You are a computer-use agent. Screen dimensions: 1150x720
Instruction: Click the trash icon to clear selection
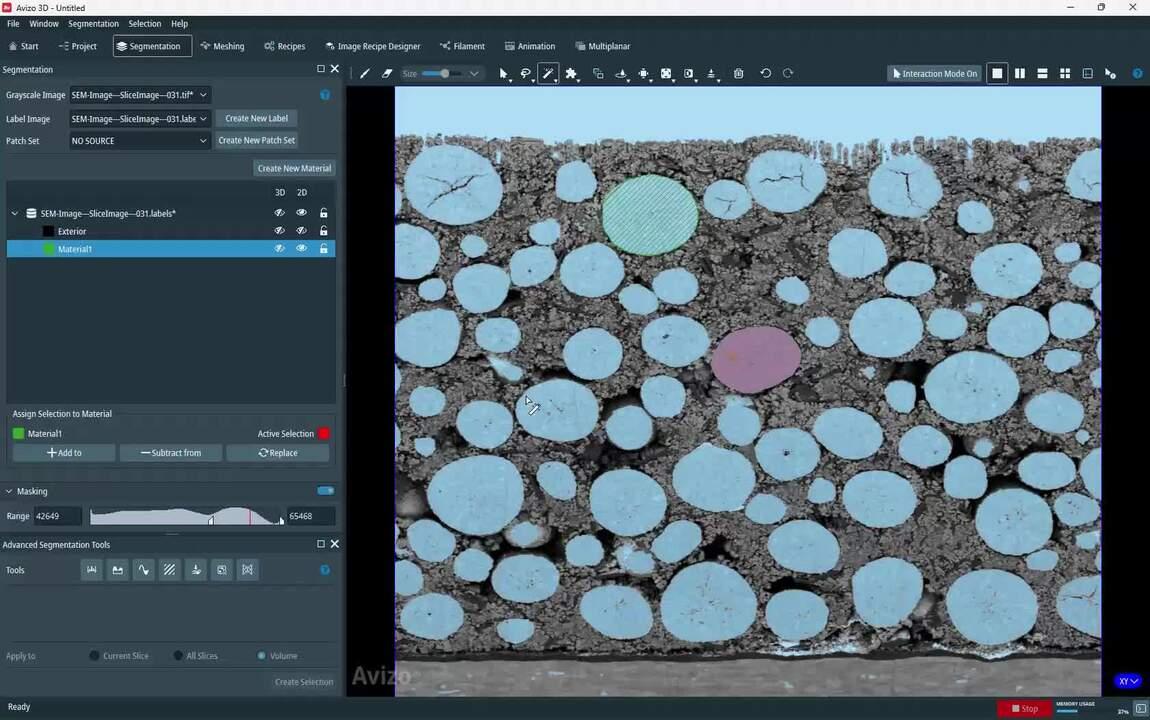coord(738,73)
